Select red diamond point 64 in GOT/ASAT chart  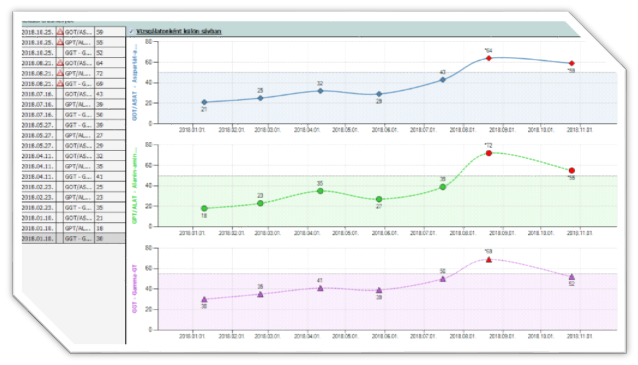point(489,58)
